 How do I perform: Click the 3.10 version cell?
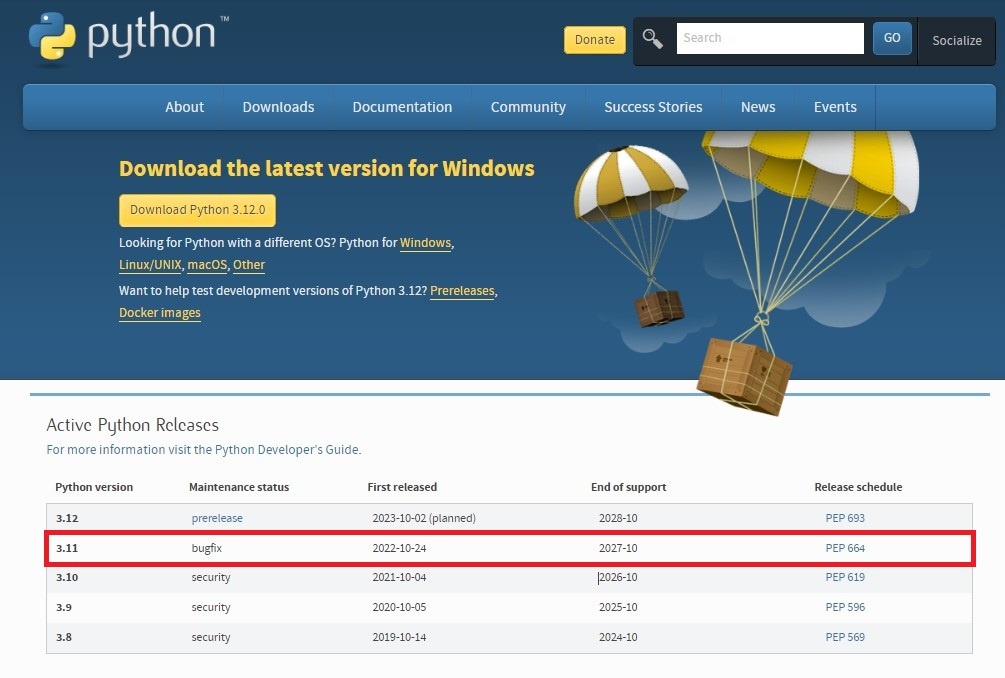(x=67, y=577)
